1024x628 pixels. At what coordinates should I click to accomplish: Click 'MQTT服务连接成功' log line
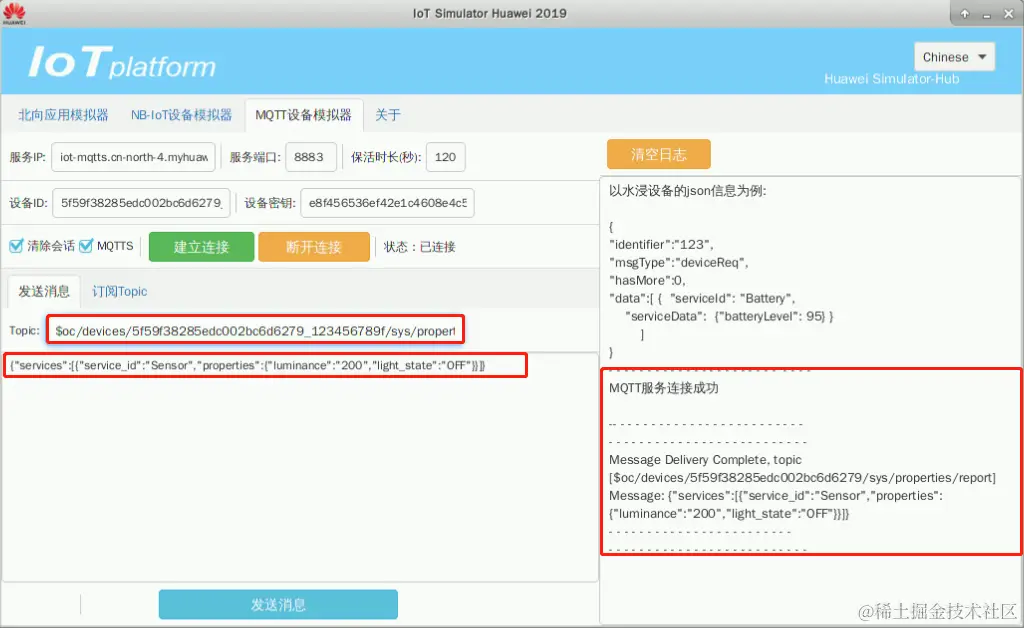[x=664, y=388]
